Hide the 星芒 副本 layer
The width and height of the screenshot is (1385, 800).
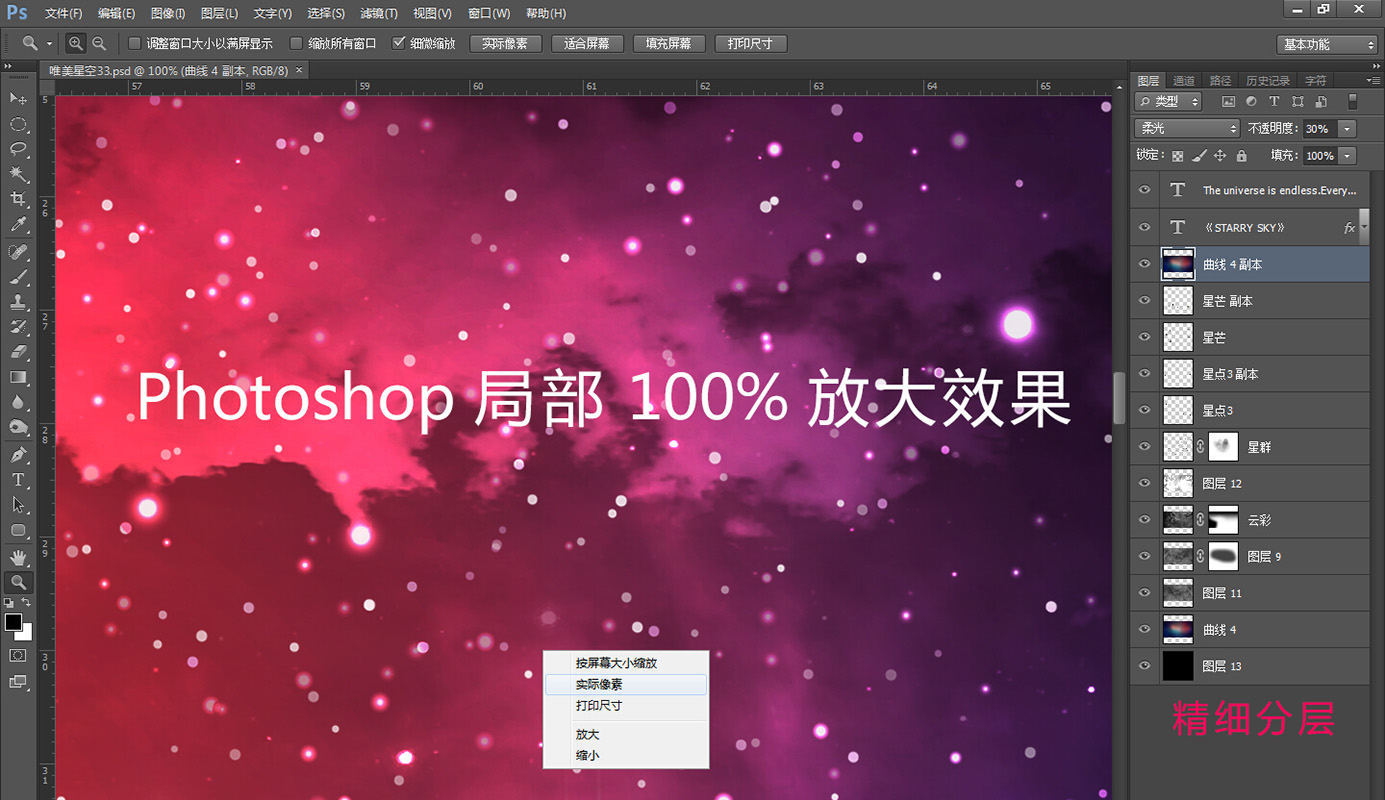click(1146, 301)
